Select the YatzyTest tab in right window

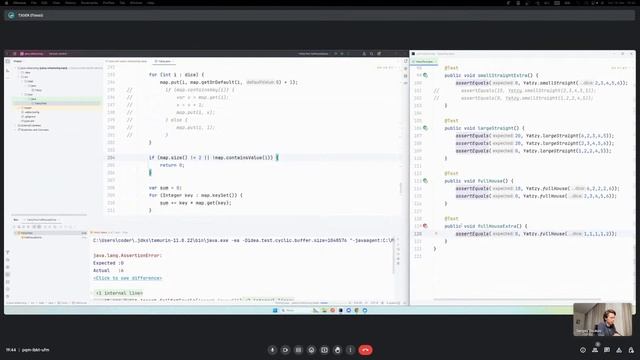424,62
